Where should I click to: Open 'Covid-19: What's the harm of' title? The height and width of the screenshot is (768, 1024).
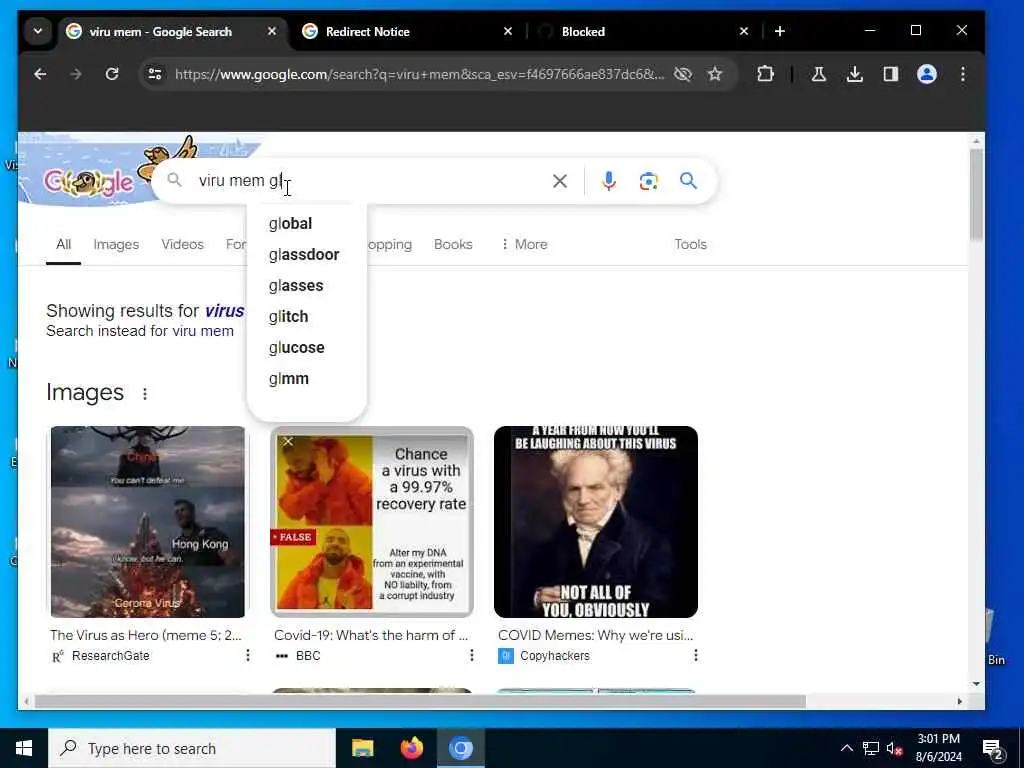(x=371, y=635)
